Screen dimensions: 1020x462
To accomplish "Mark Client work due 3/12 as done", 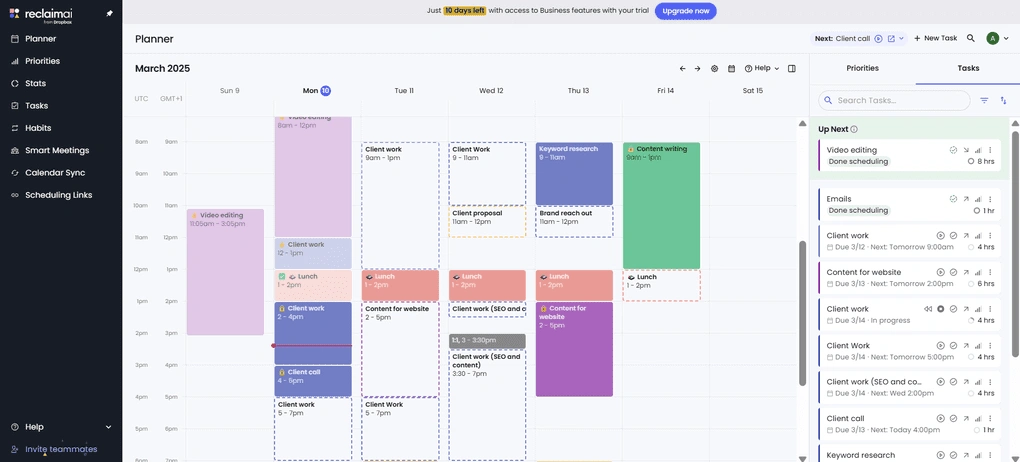I will [x=953, y=236].
